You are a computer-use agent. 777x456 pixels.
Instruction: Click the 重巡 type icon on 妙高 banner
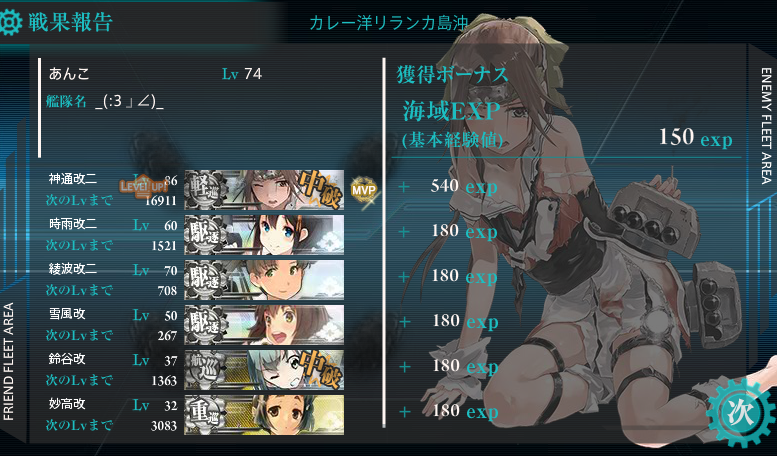pyautogui.click(x=205, y=415)
